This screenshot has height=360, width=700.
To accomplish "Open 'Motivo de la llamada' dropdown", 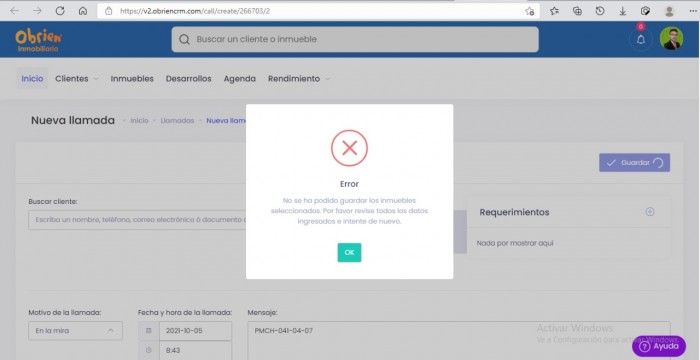I will [x=75, y=331].
